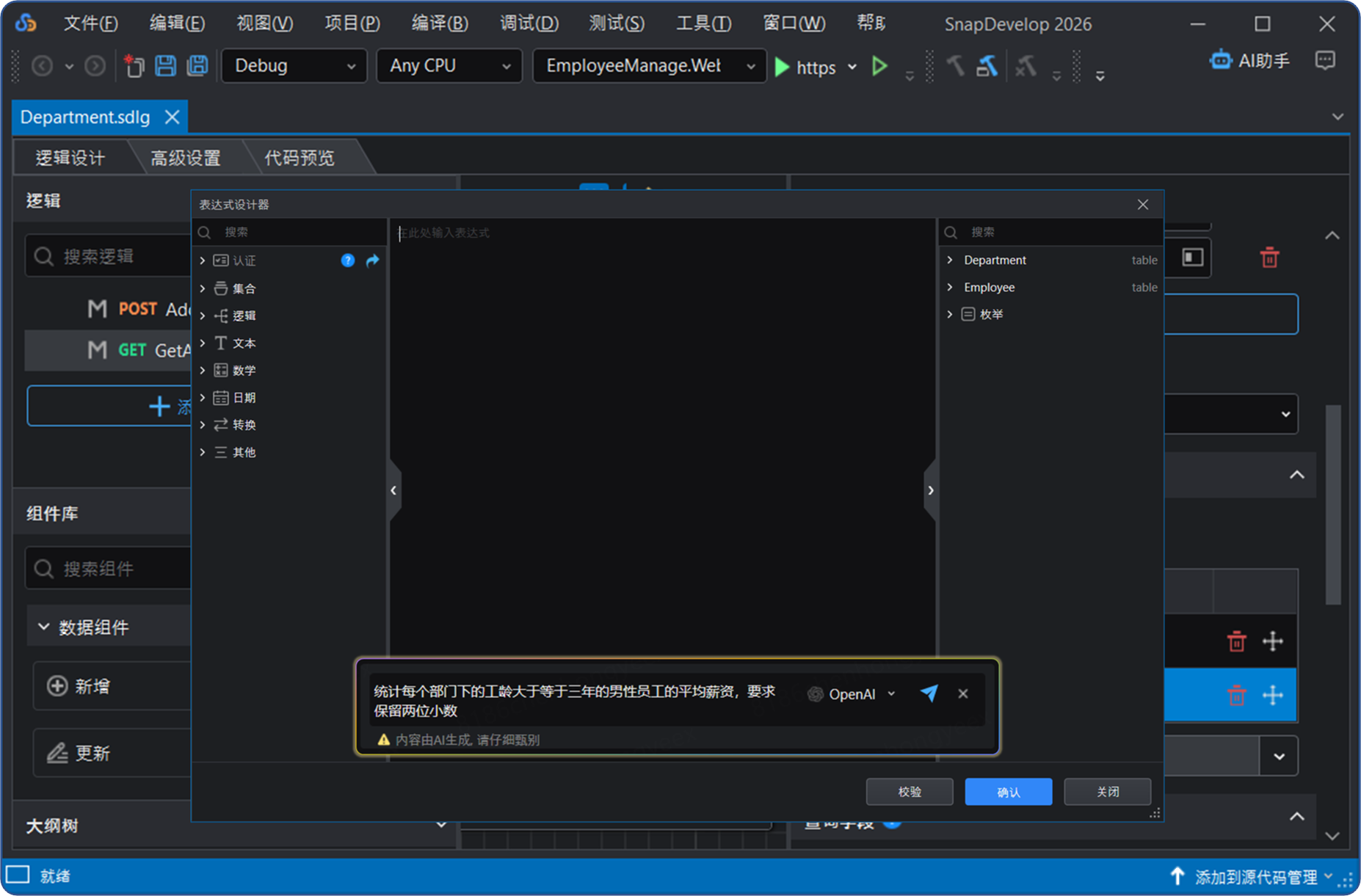This screenshot has height=896, width=1361.
Task: Collapse the left function panel arrow
Action: (393, 490)
